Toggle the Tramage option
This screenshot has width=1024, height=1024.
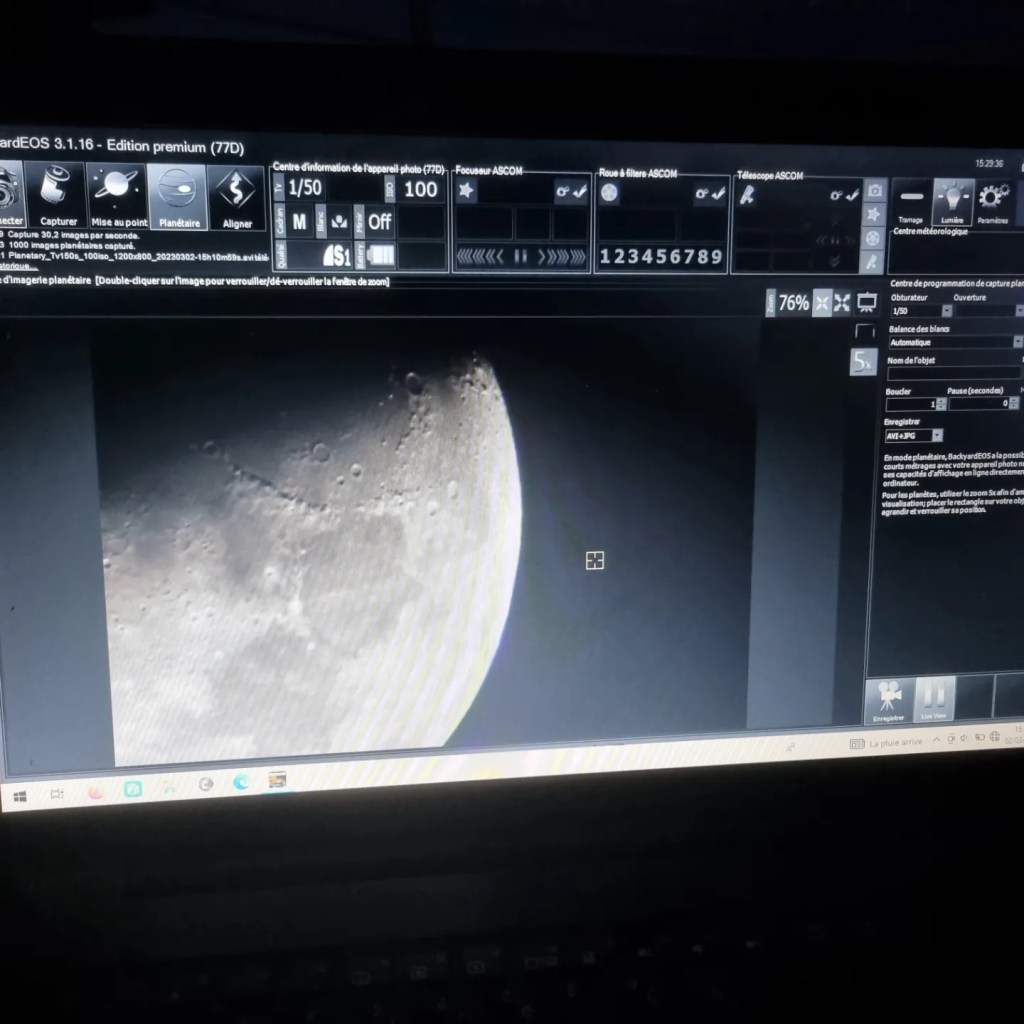coord(911,202)
